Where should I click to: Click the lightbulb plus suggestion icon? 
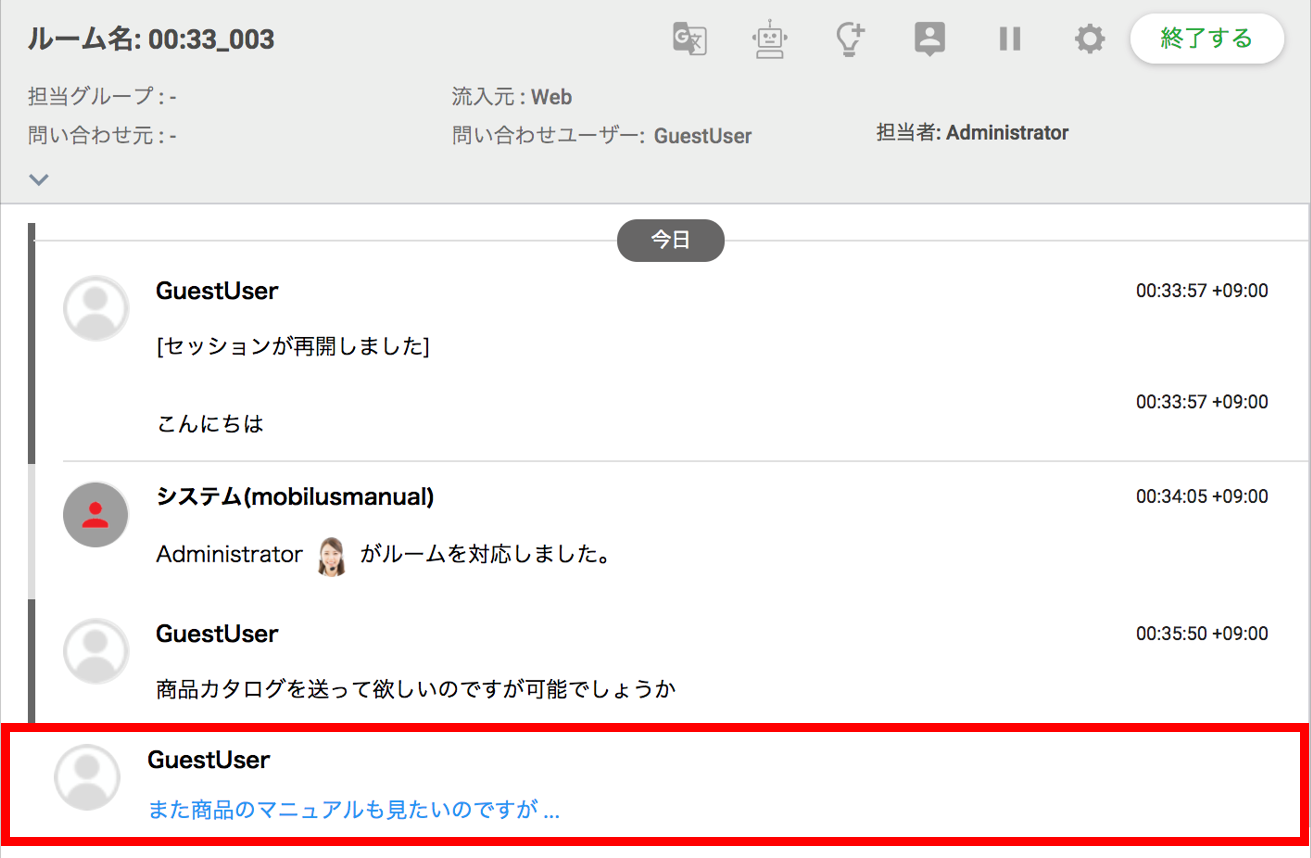pos(849,39)
